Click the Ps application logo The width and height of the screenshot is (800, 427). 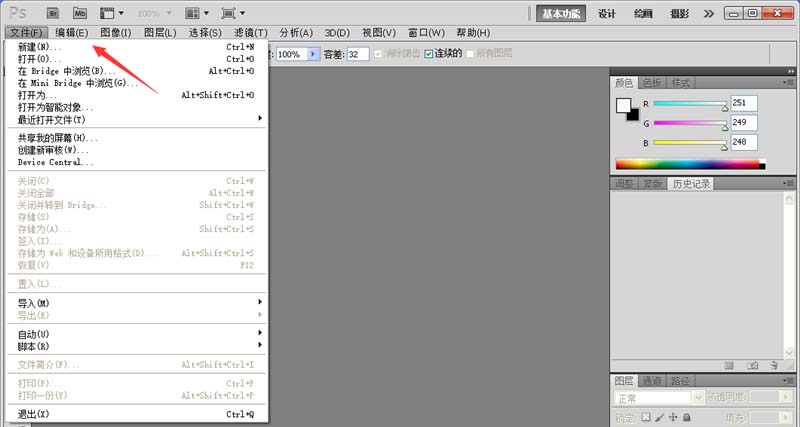coord(18,13)
